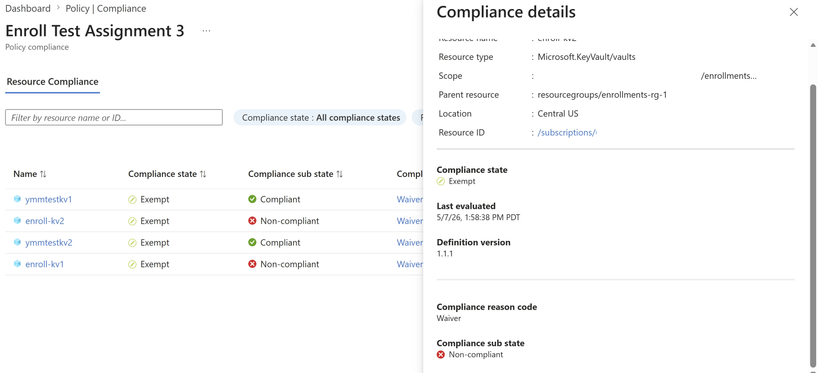Click the key vault icon beside enroll-kv1
The width and height of the screenshot is (818, 373).
[17, 264]
